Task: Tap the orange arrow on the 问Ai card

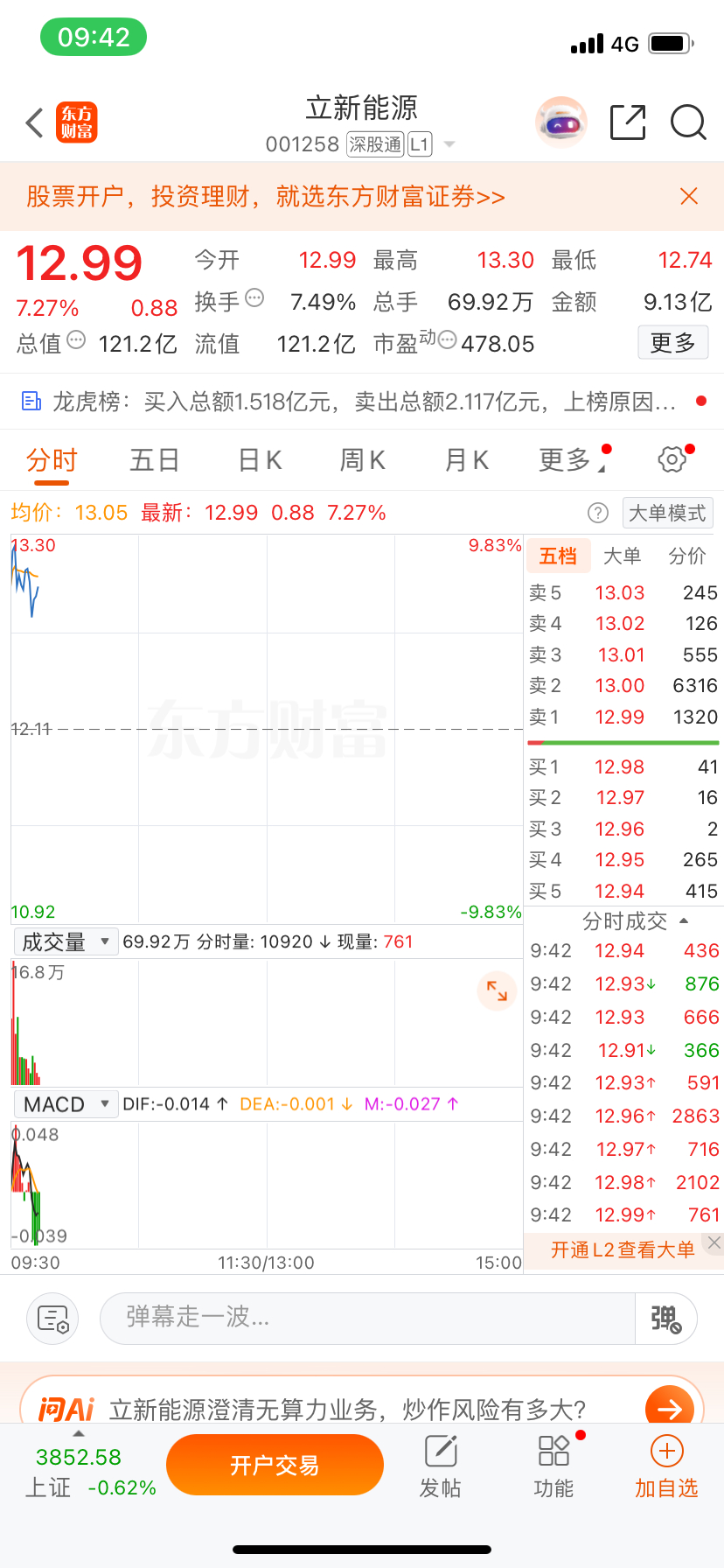Action: coord(670,1408)
